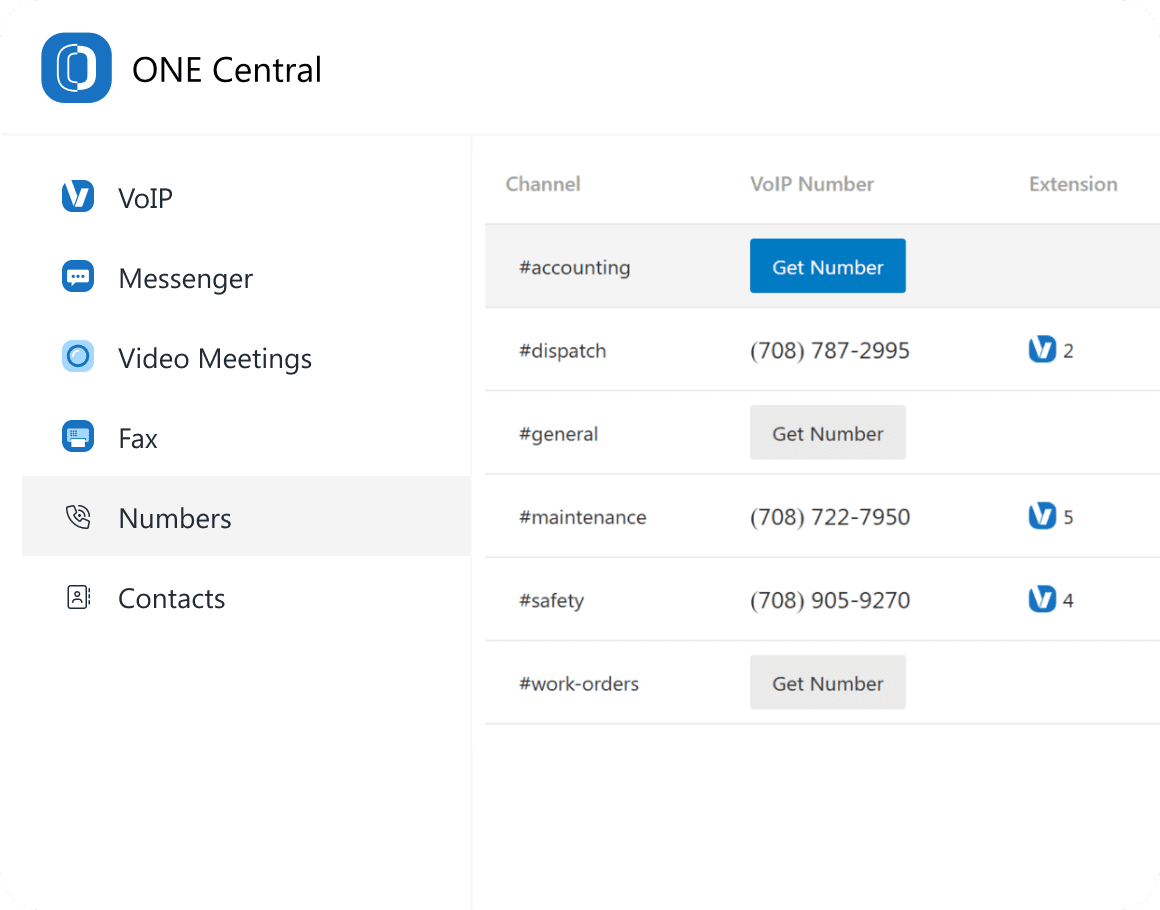Viewport: 1160px width, 910px height.
Task: Click the Numbers phone icon
Action: point(77,517)
